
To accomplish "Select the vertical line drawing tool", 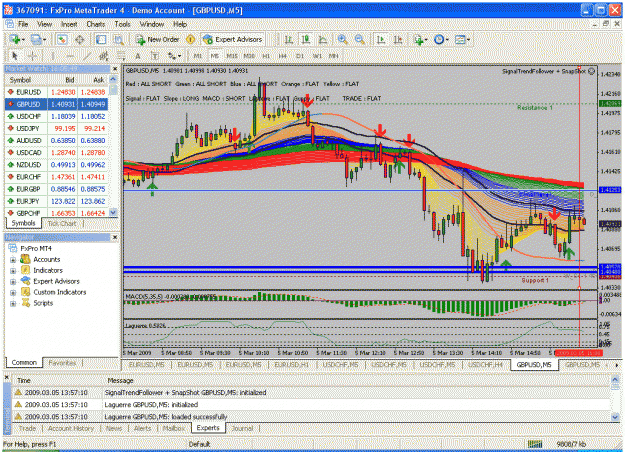I will 52,56.
